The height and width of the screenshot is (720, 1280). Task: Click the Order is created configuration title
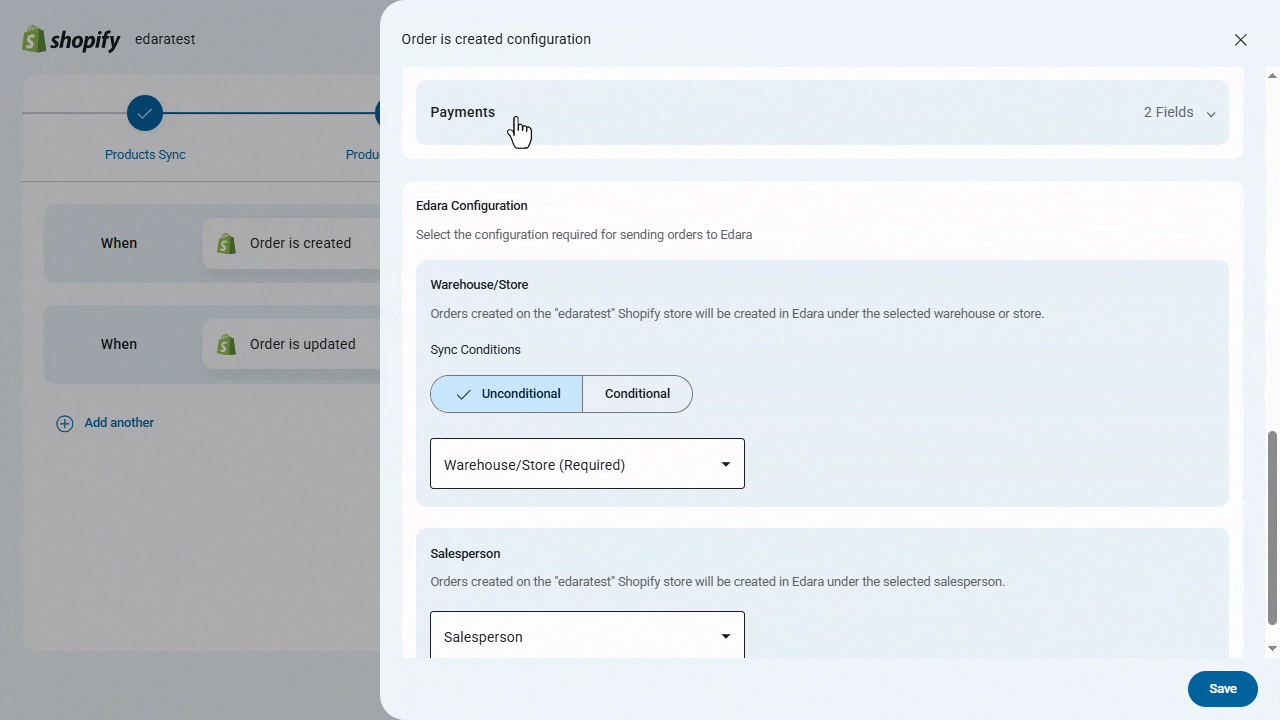[x=496, y=40]
